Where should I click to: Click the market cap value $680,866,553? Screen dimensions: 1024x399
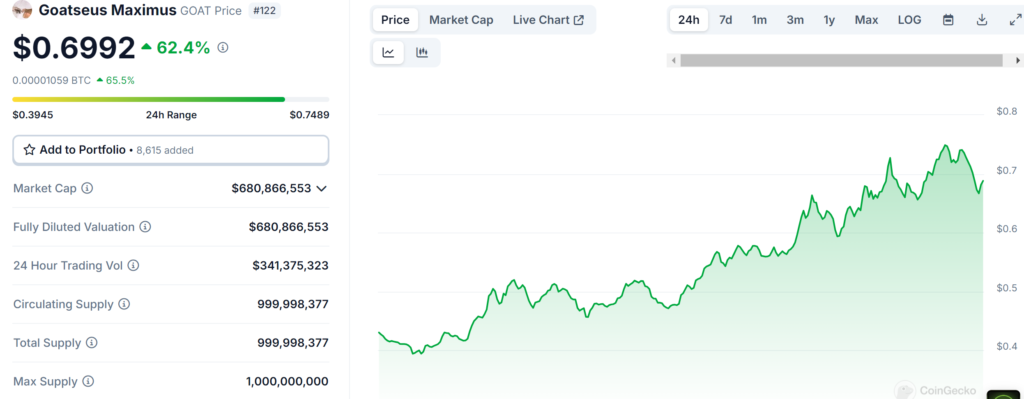pos(271,188)
